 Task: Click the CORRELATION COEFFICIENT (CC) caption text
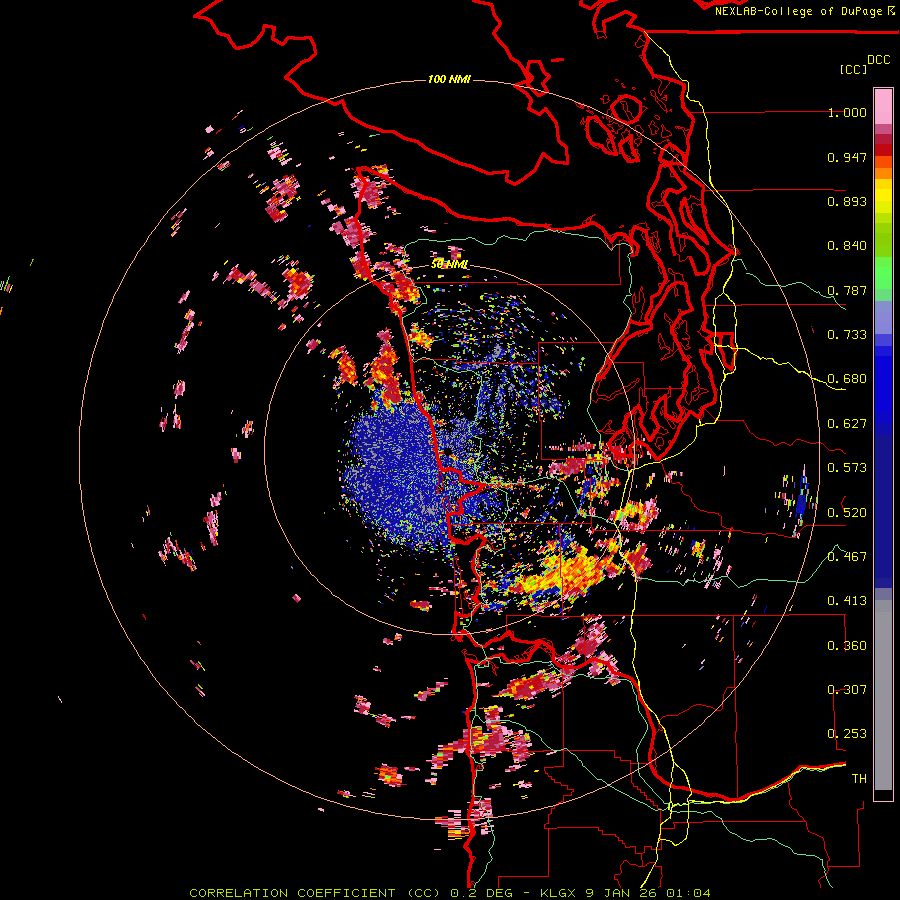point(315,893)
